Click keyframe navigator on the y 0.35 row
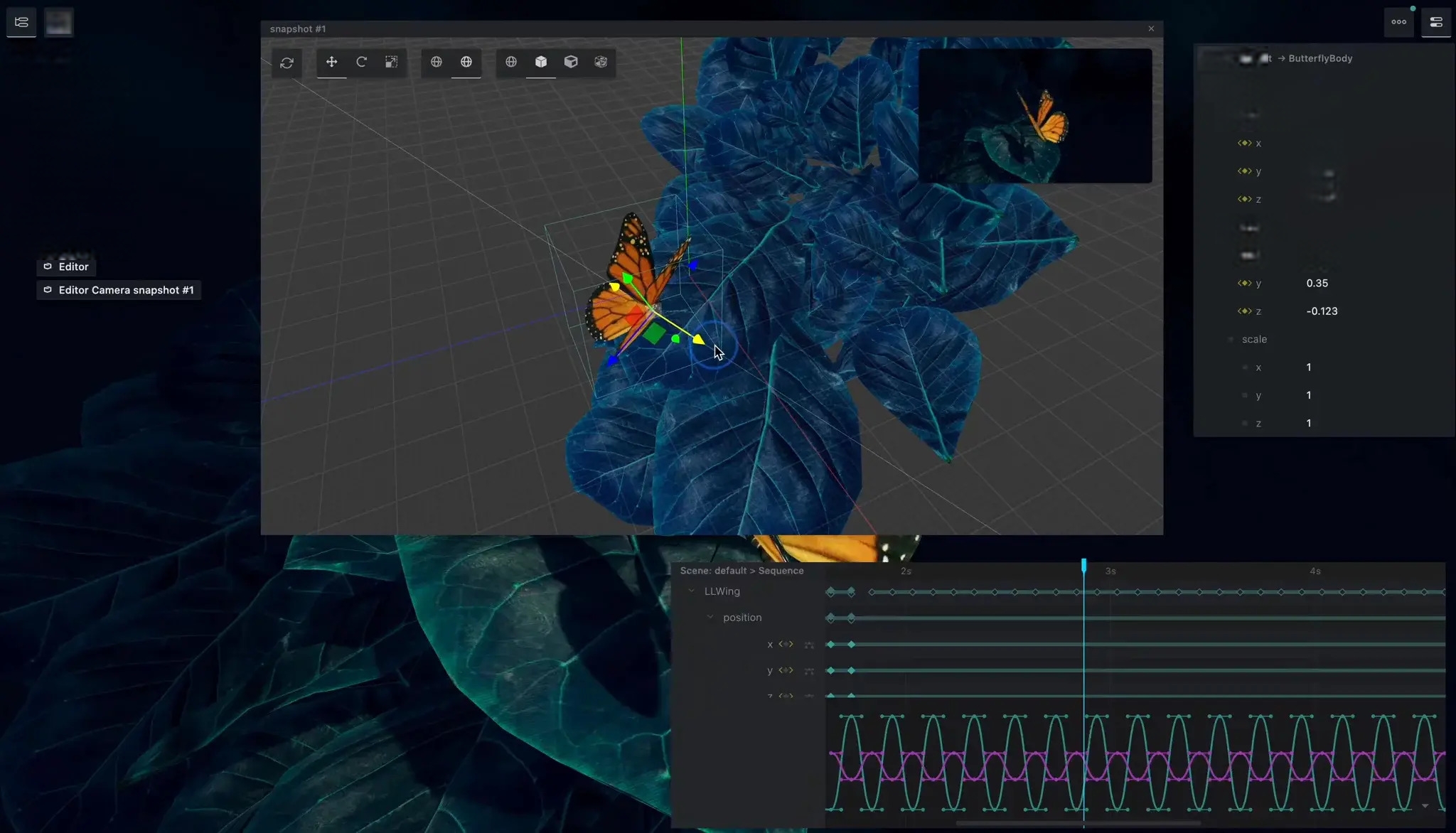 click(x=1244, y=283)
